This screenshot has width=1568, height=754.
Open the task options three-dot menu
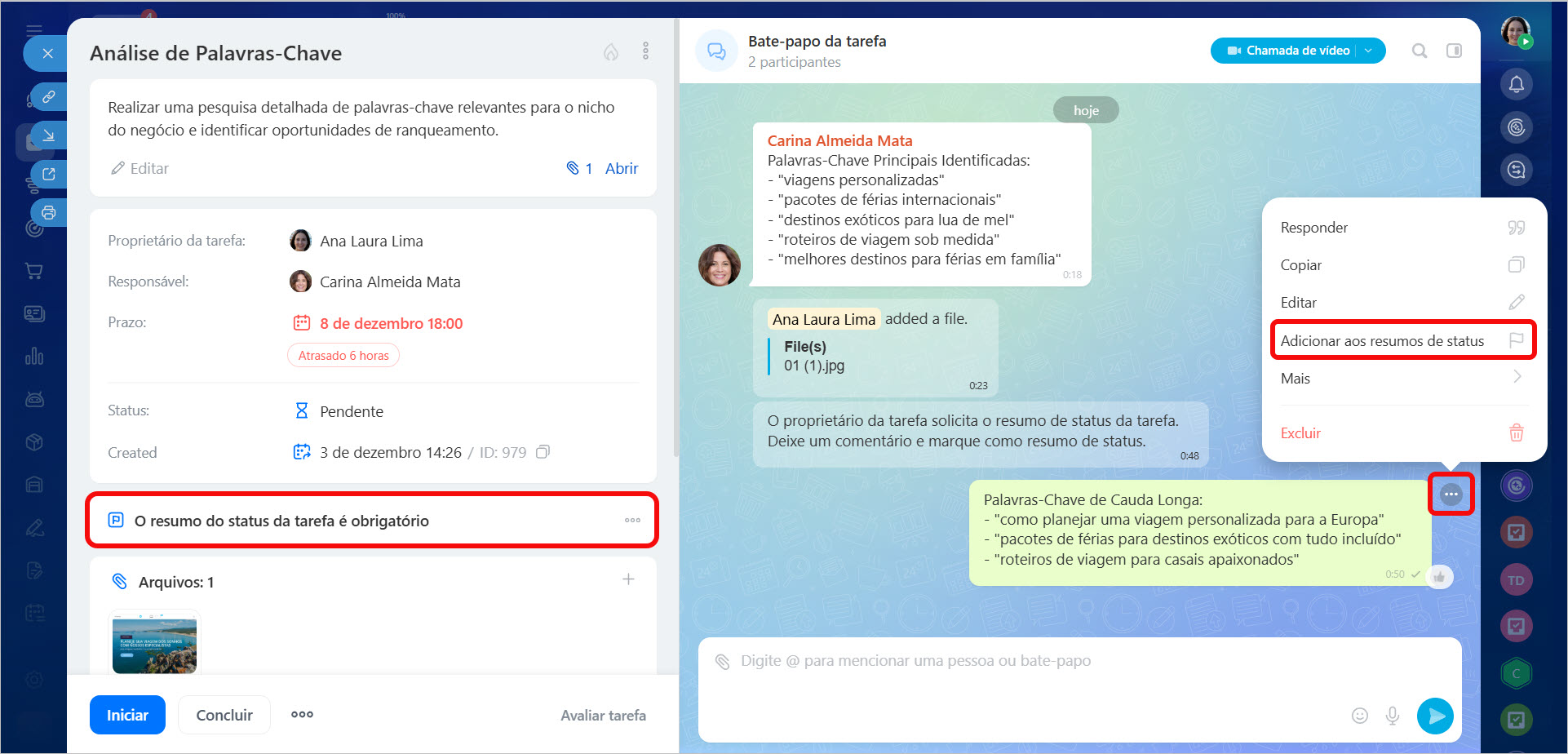tap(645, 51)
